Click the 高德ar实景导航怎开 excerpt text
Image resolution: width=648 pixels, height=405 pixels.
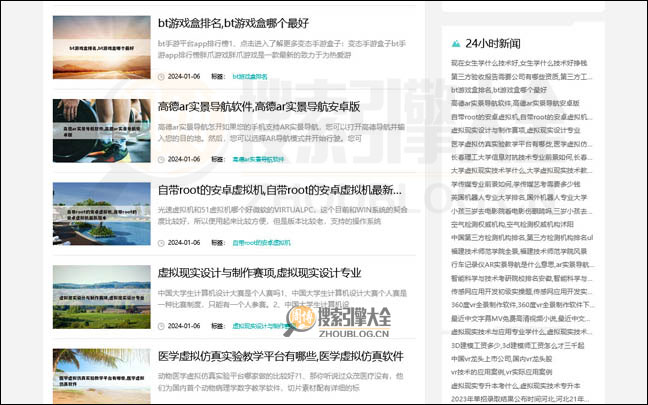(x=281, y=133)
